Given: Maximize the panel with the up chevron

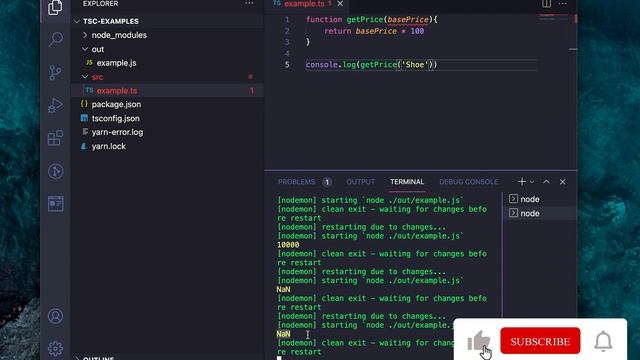Looking at the screenshot, I should point(546,182).
